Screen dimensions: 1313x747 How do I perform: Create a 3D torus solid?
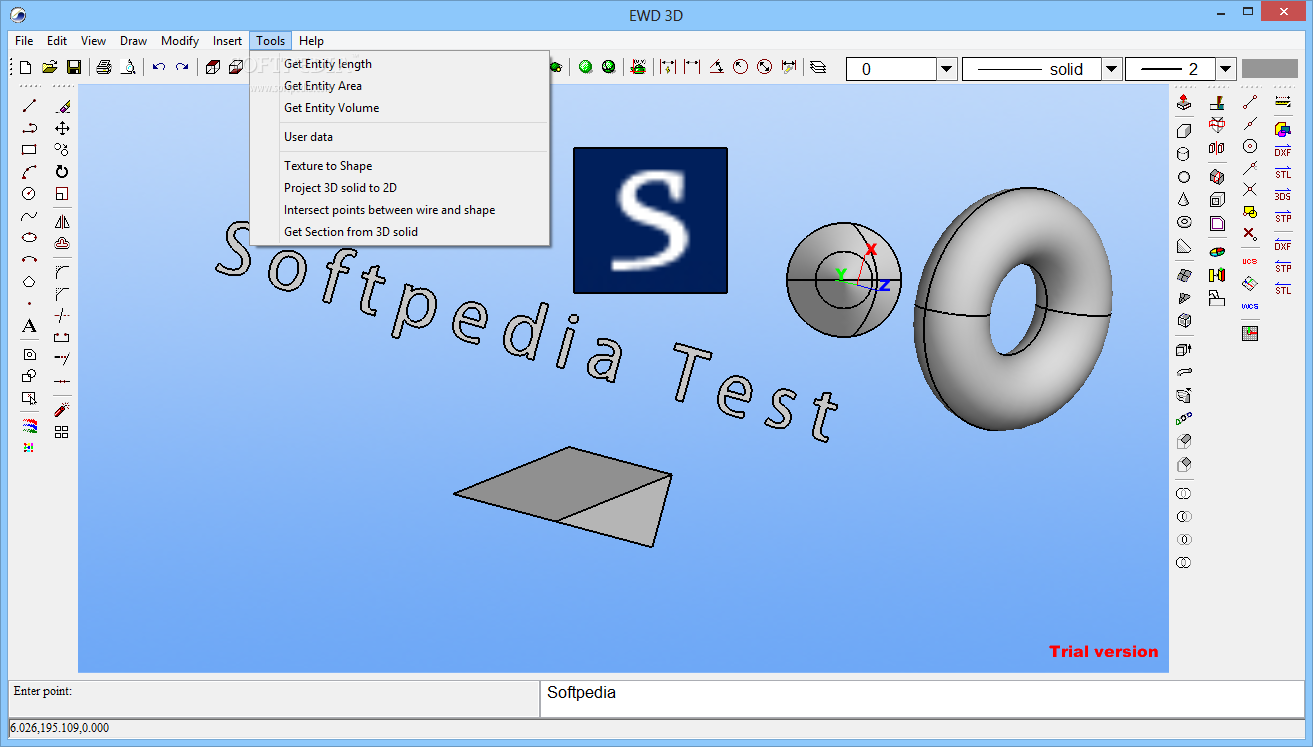click(x=1184, y=223)
